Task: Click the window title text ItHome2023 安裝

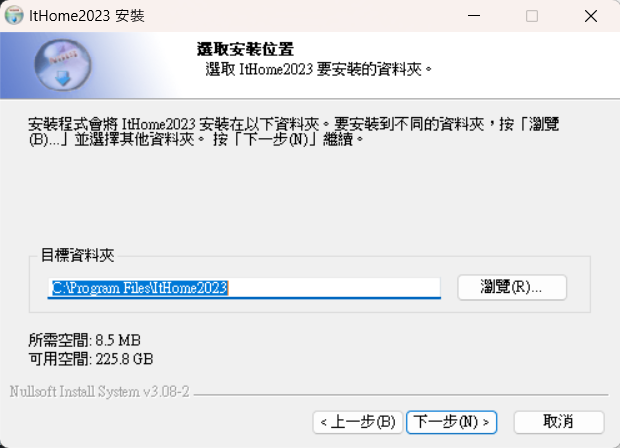Action: [x=87, y=16]
